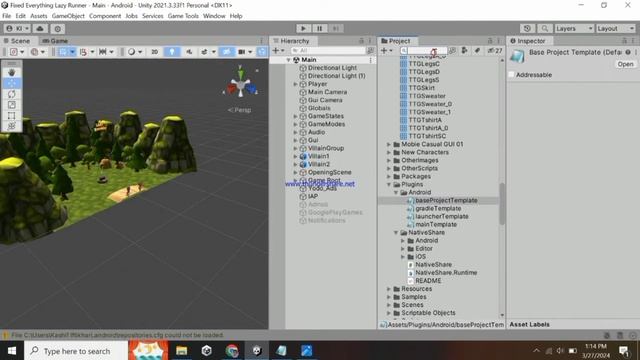Open Hierarchy search mode icon

[370, 51]
